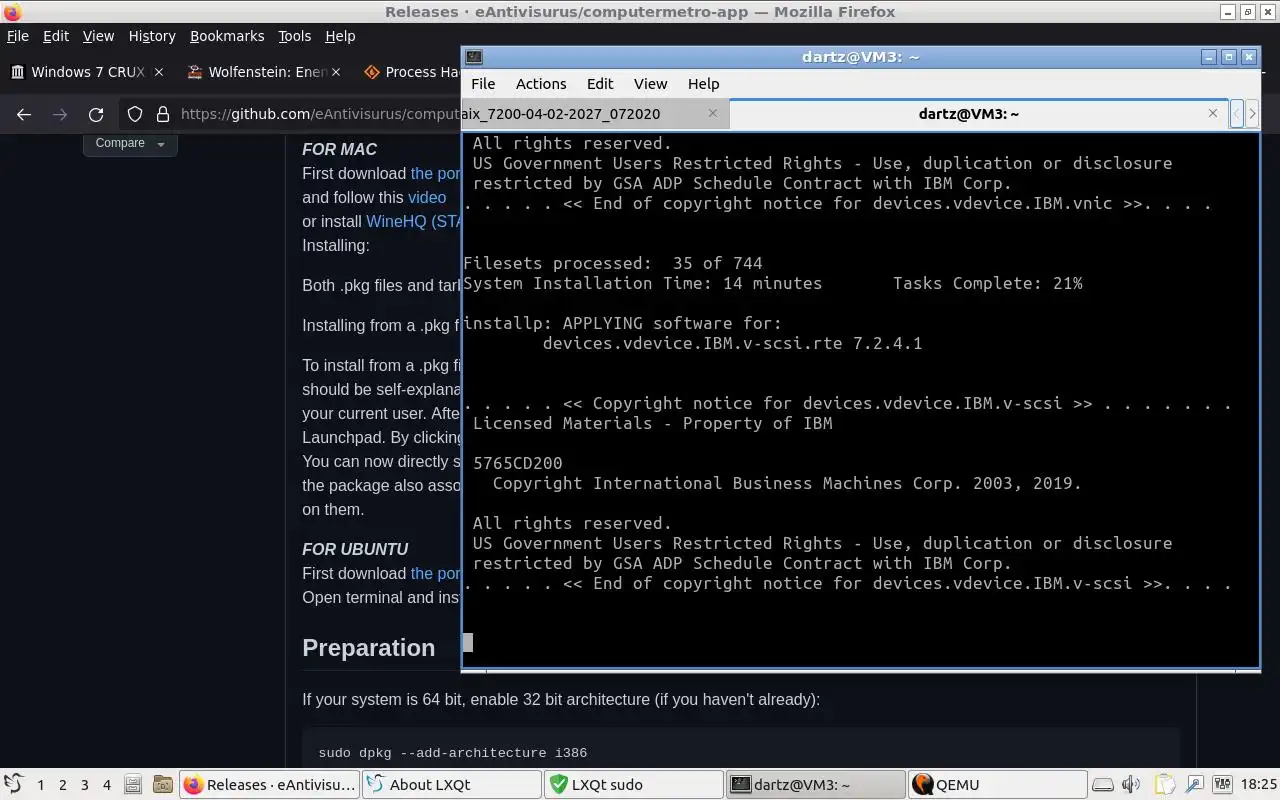
Task: Open Firefox Help menu
Action: (x=340, y=36)
